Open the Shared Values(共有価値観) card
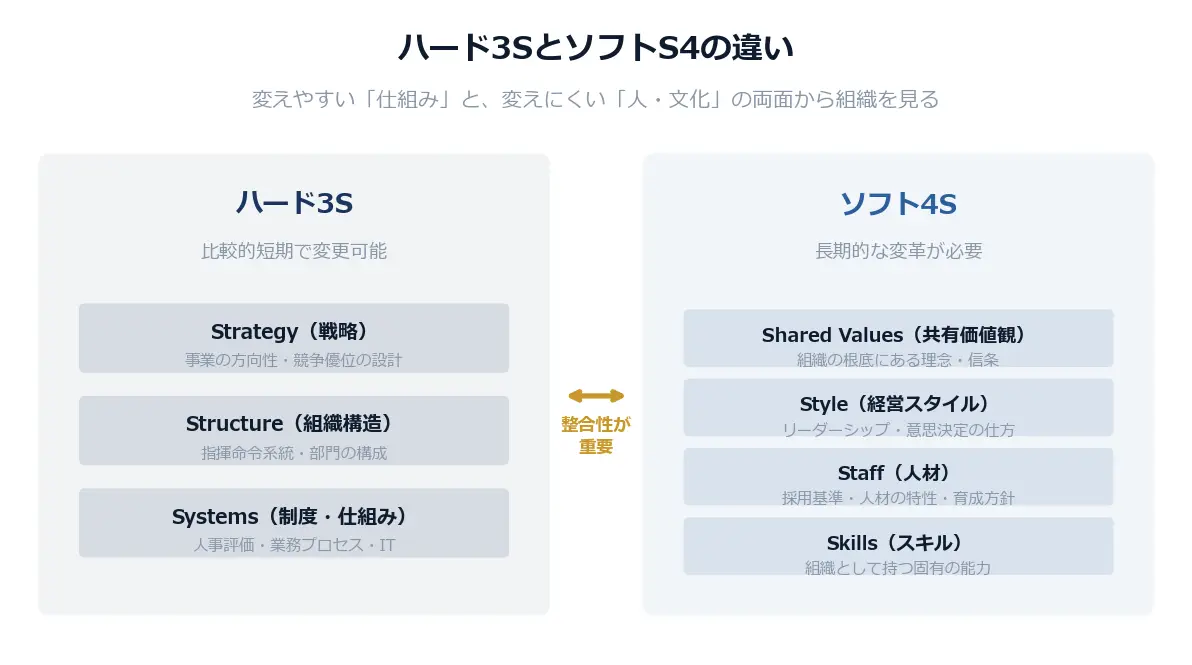Image resolution: width=1192 pixels, height=665 pixels. 898,336
